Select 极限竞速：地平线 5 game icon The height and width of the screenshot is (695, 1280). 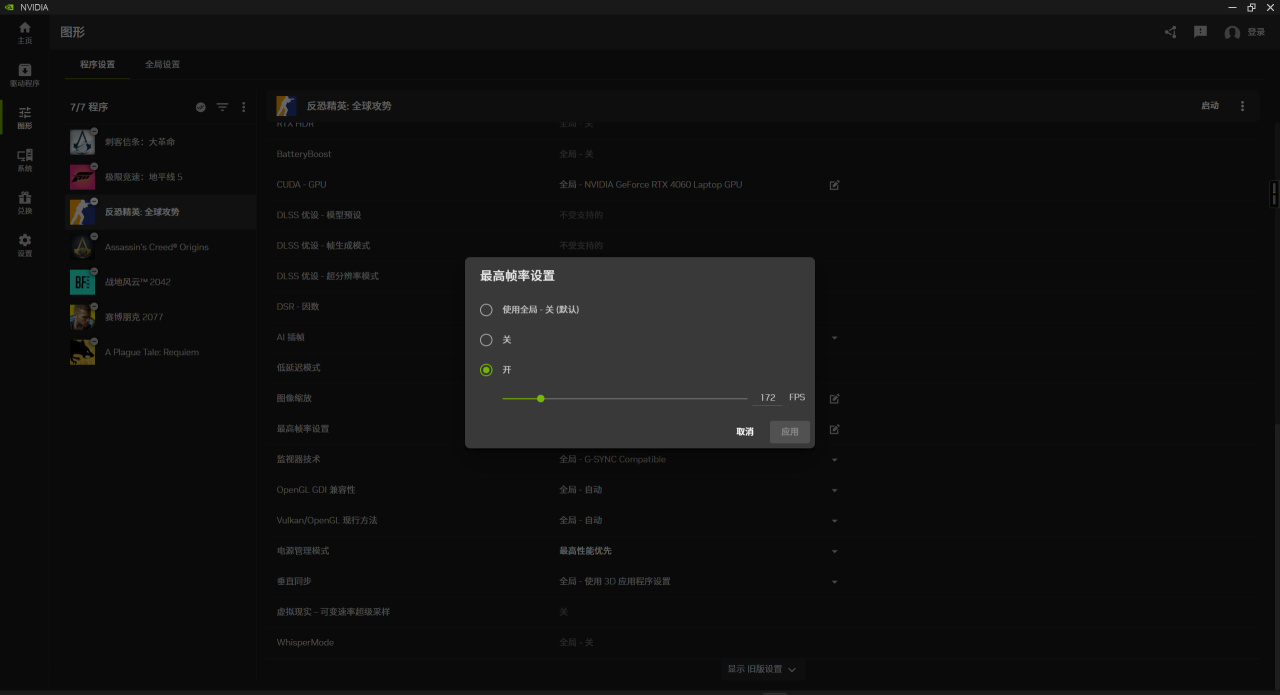click(83, 177)
